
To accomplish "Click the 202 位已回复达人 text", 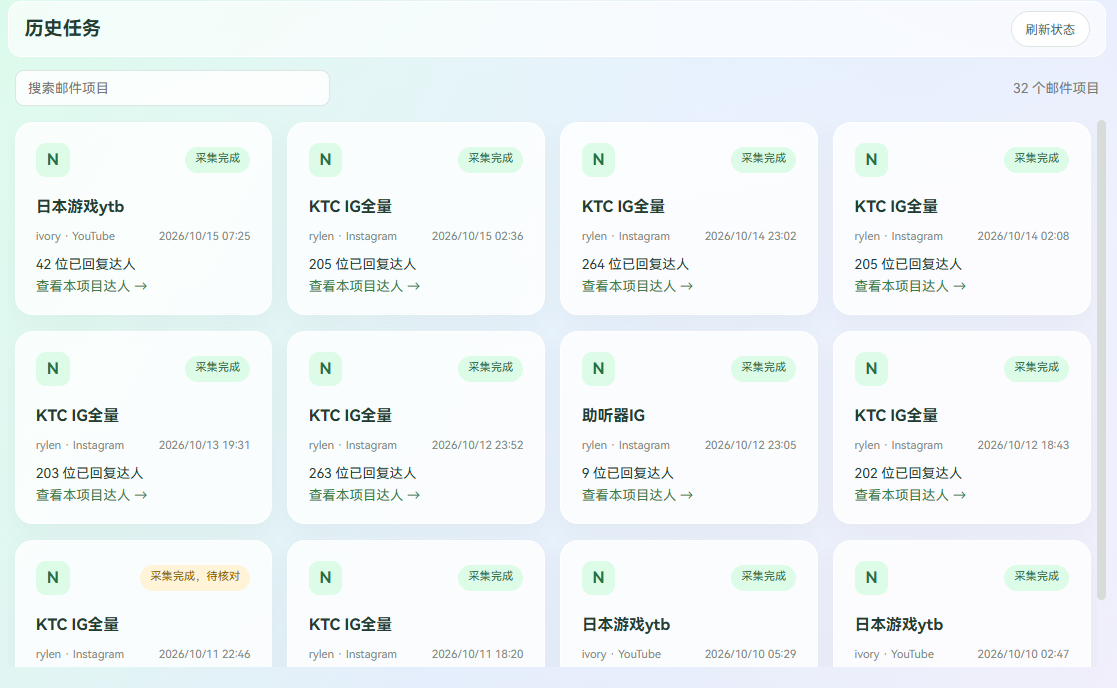I will (x=908, y=473).
